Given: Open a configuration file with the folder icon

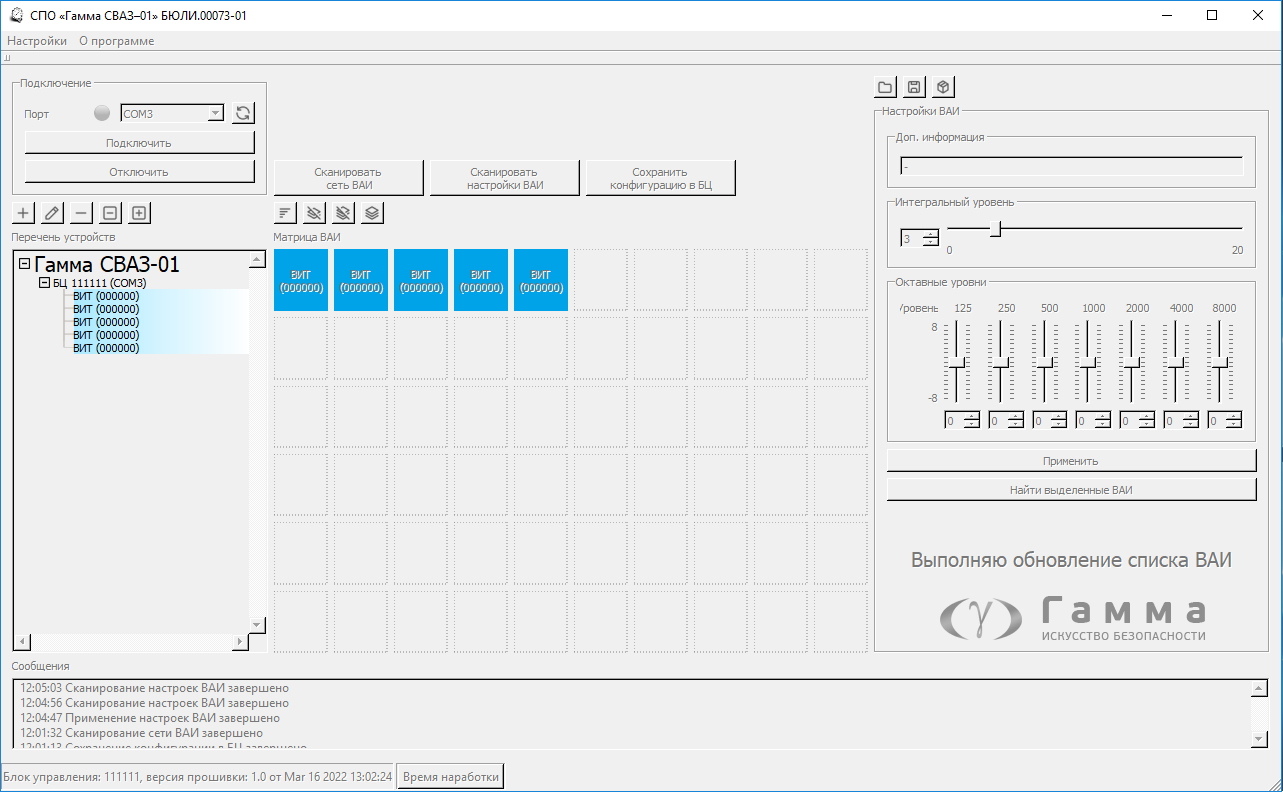Looking at the screenshot, I should point(886,87).
